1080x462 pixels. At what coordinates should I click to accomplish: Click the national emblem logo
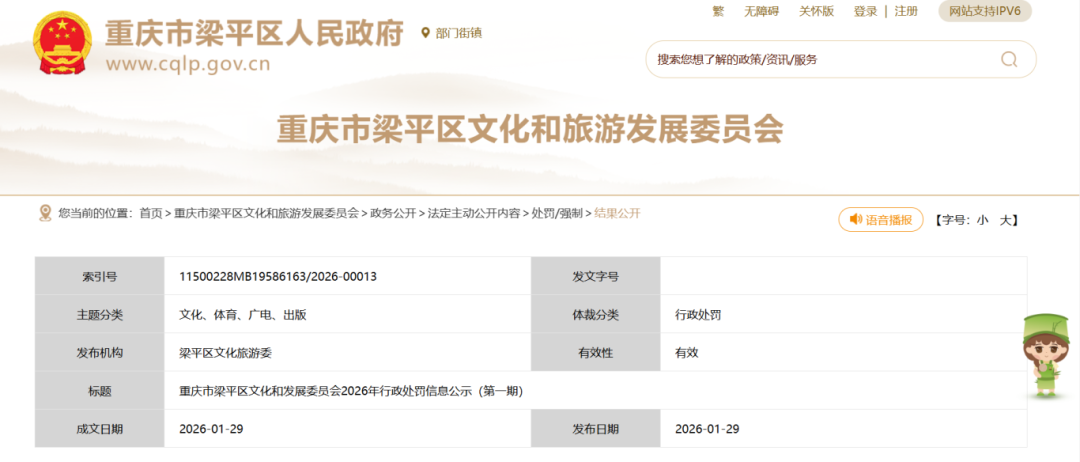pyautogui.click(x=62, y=45)
